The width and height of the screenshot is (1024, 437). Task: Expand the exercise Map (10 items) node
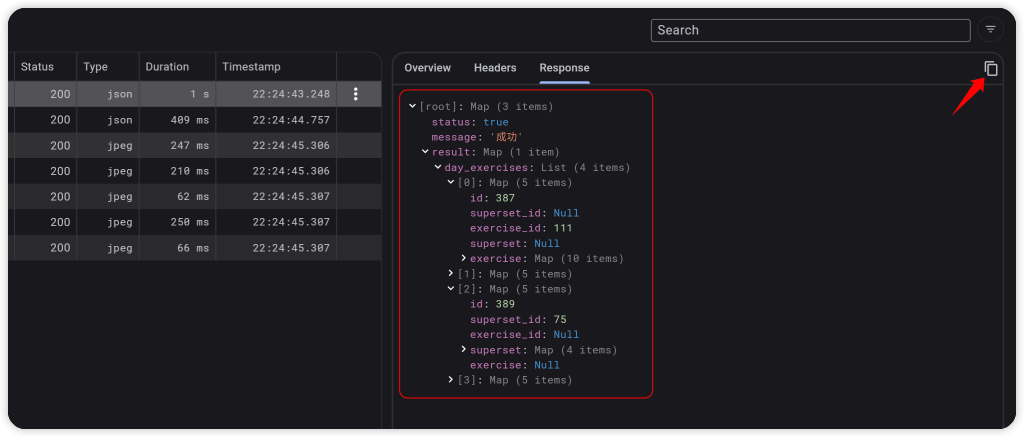pos(464,259)
